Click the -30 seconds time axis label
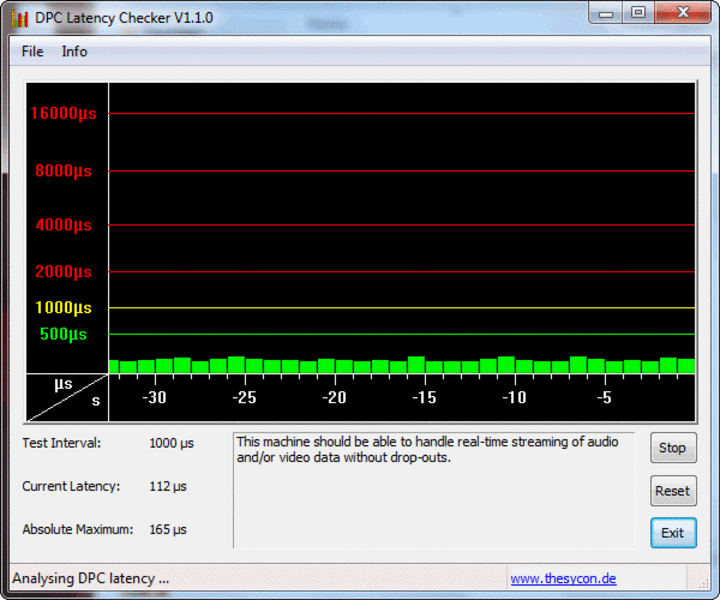Viewport: 720px width, 600px height. (154, 398)
